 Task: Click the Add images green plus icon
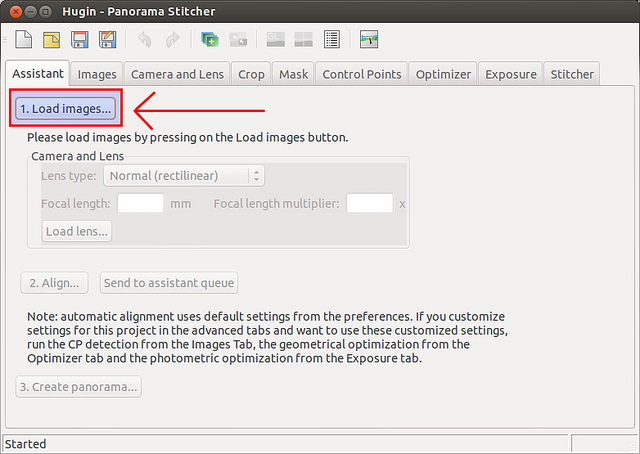click(x=210, y=40)
